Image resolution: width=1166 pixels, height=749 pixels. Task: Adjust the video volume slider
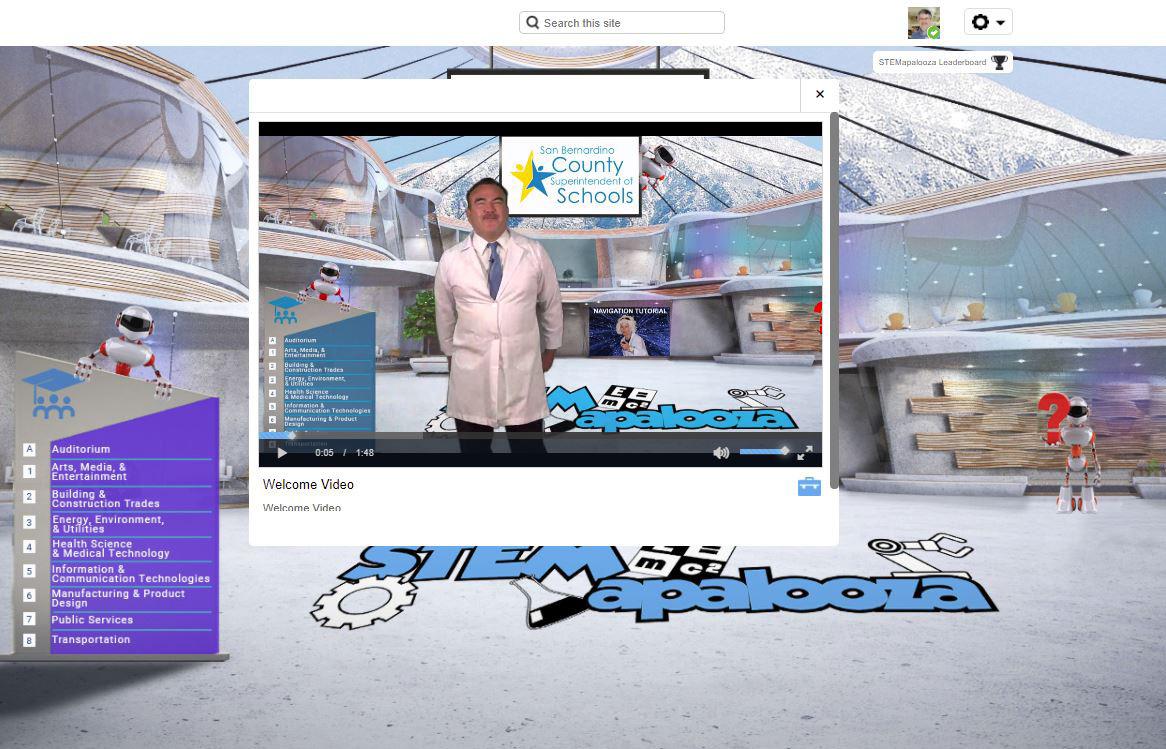click(x=764, y=451)
